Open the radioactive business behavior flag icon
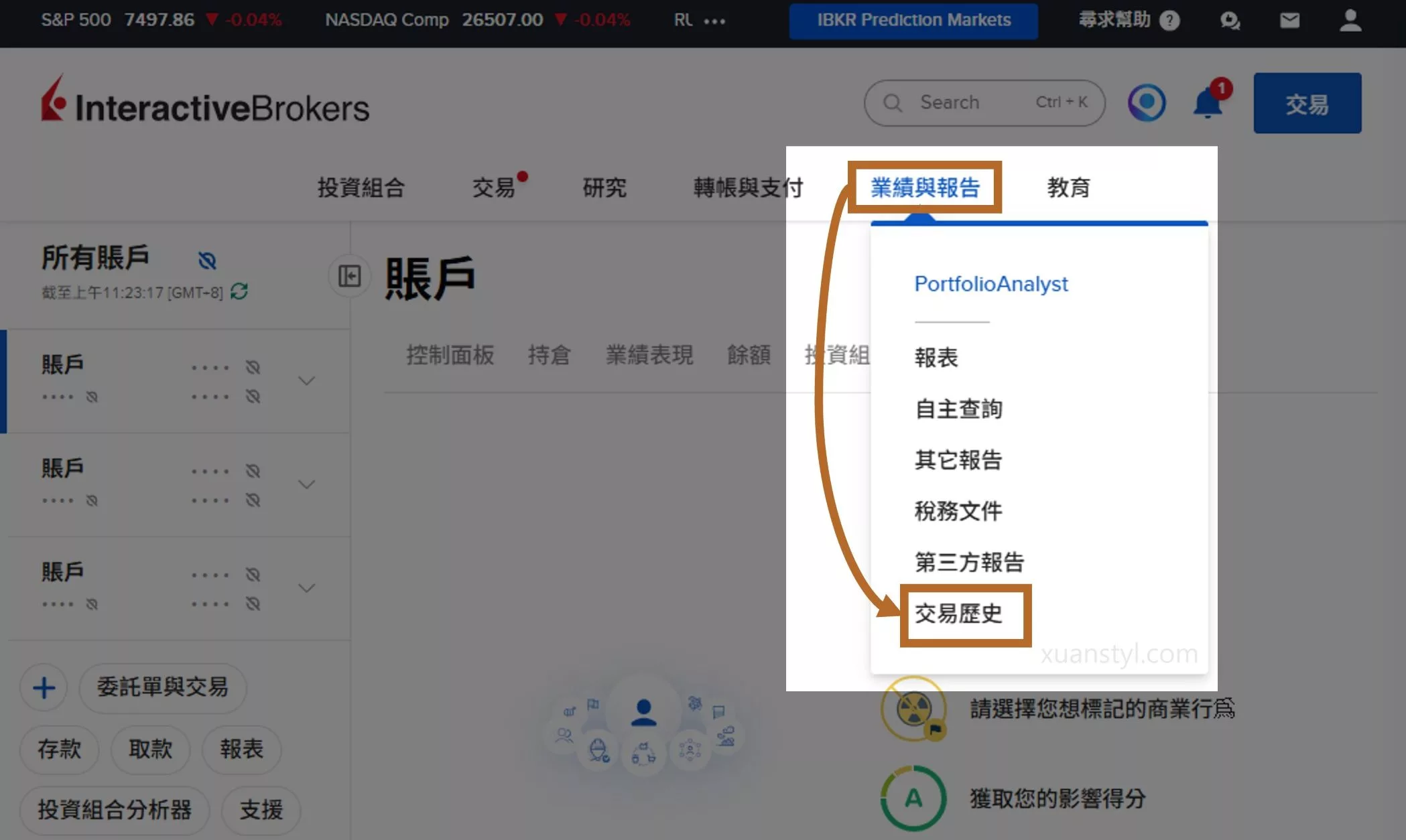 (913, 709)
